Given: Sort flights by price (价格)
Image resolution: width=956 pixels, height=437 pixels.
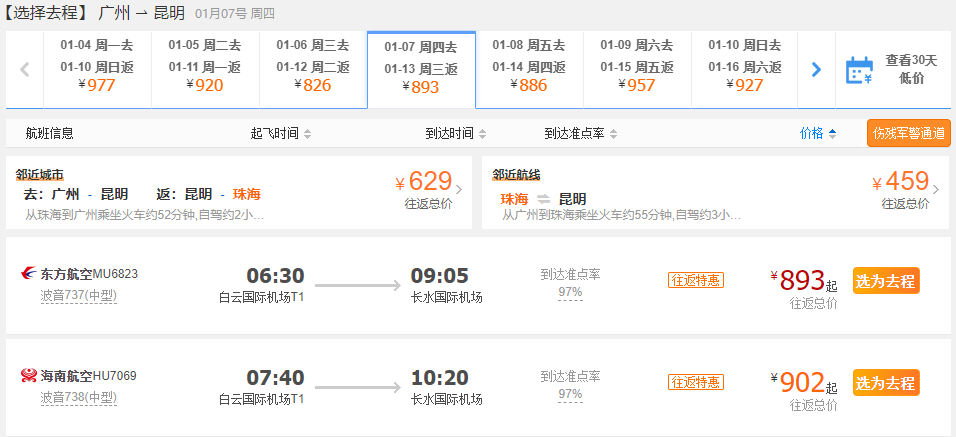Looking at the screenshot, I should [x=818, y=133].
